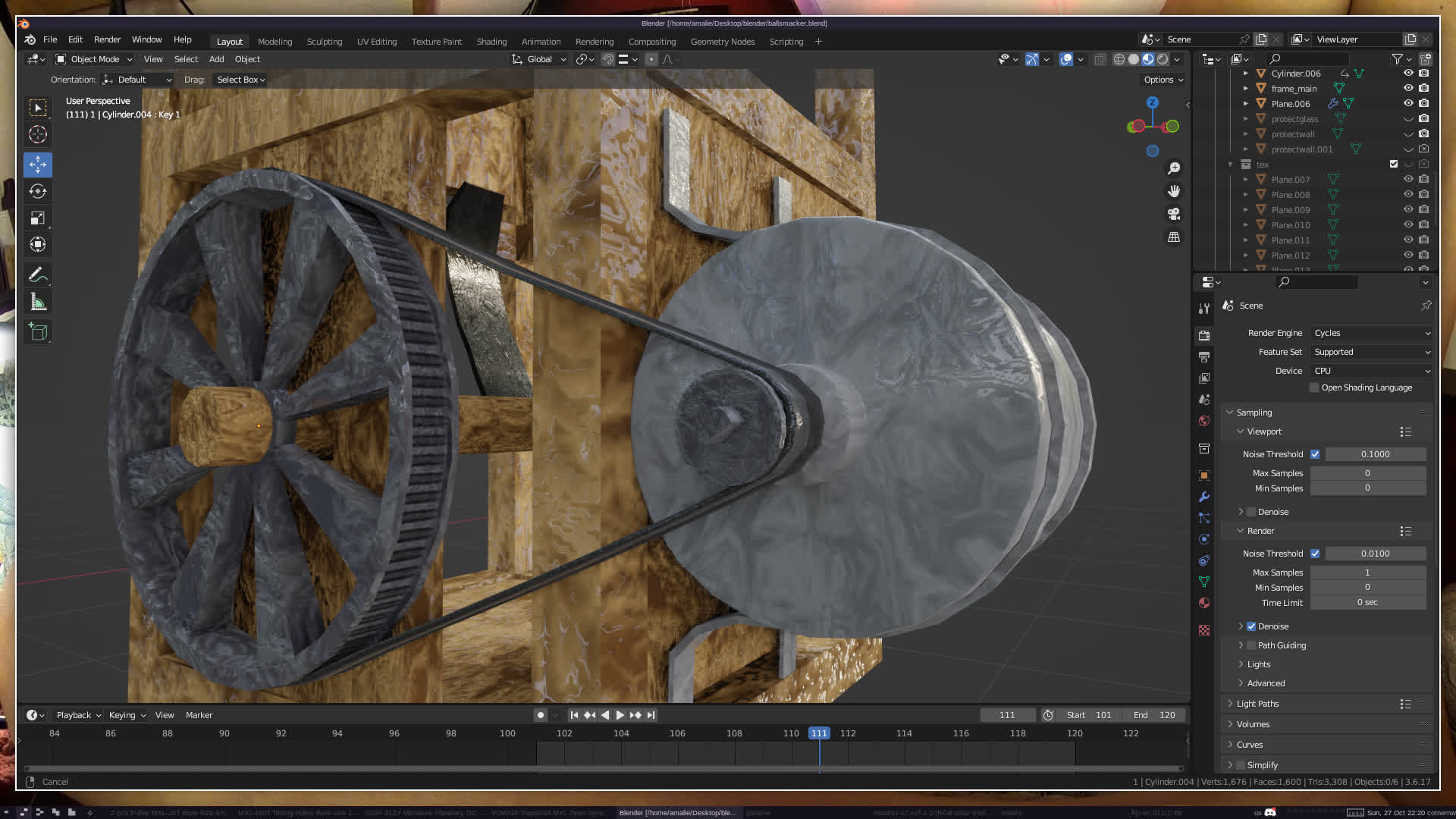The width and height of the screenshot is (1456, 819).
Task: Switch to the Shading workspace tab
Action: 491,42
